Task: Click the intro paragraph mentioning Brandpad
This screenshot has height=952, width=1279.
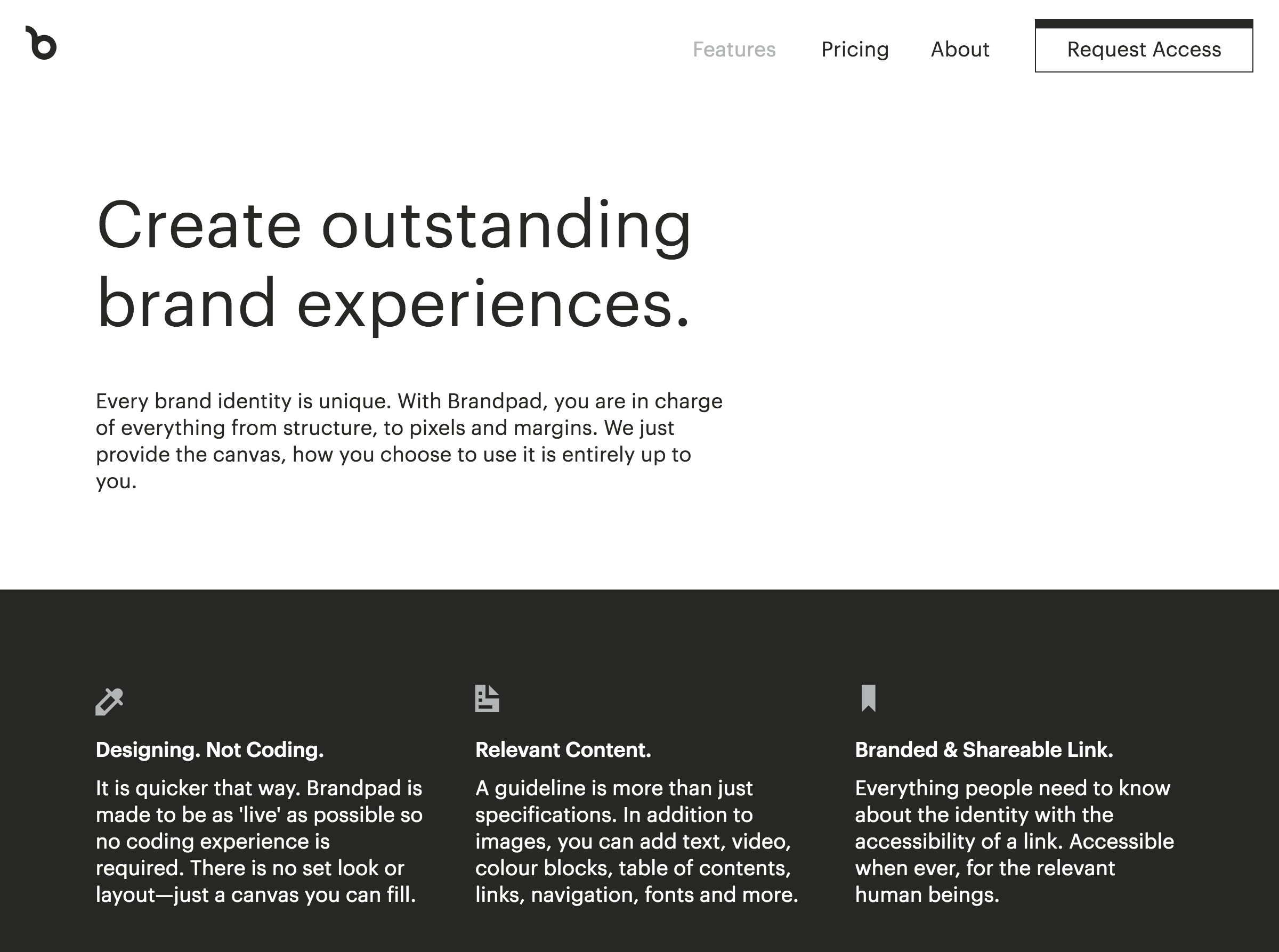Action: point(409,441)
